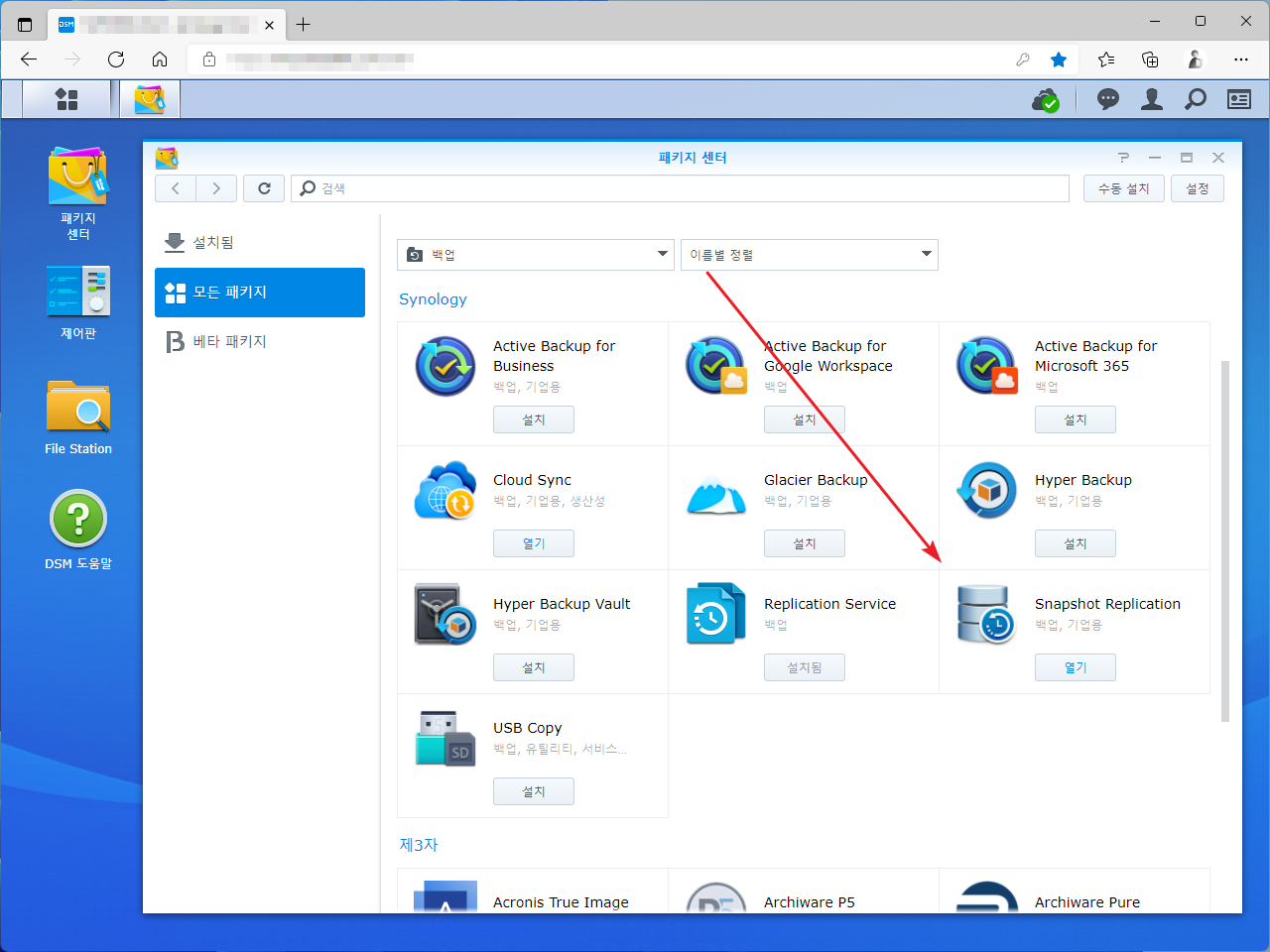The height and width of the screenshot is (952, 1270).
Task: Open Cloud Sync with 열기 button
Action: coord(534,543)
